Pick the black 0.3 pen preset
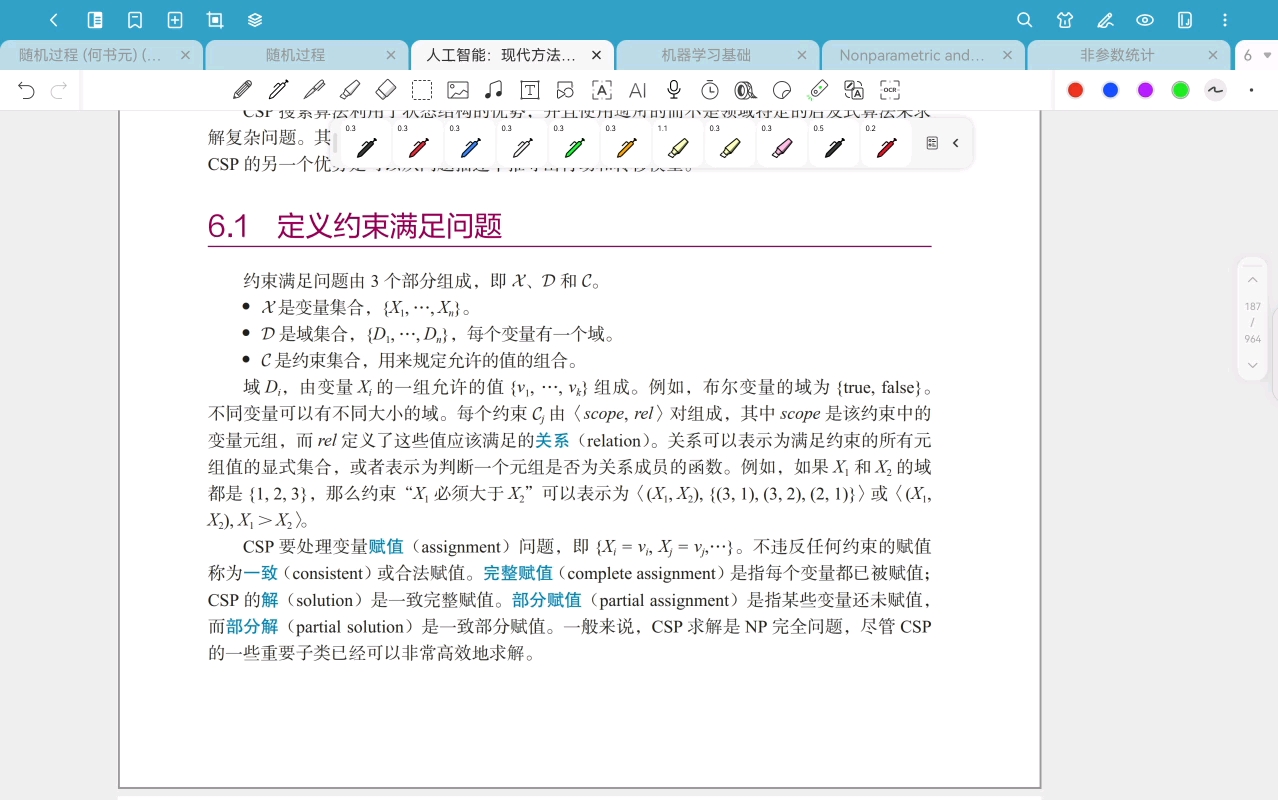This screenshot has width=1278, height=800. point(366,144)
